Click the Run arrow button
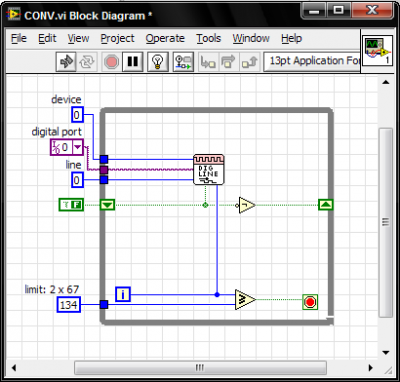This screenshot has width=400, height=382. coord(66,62)
